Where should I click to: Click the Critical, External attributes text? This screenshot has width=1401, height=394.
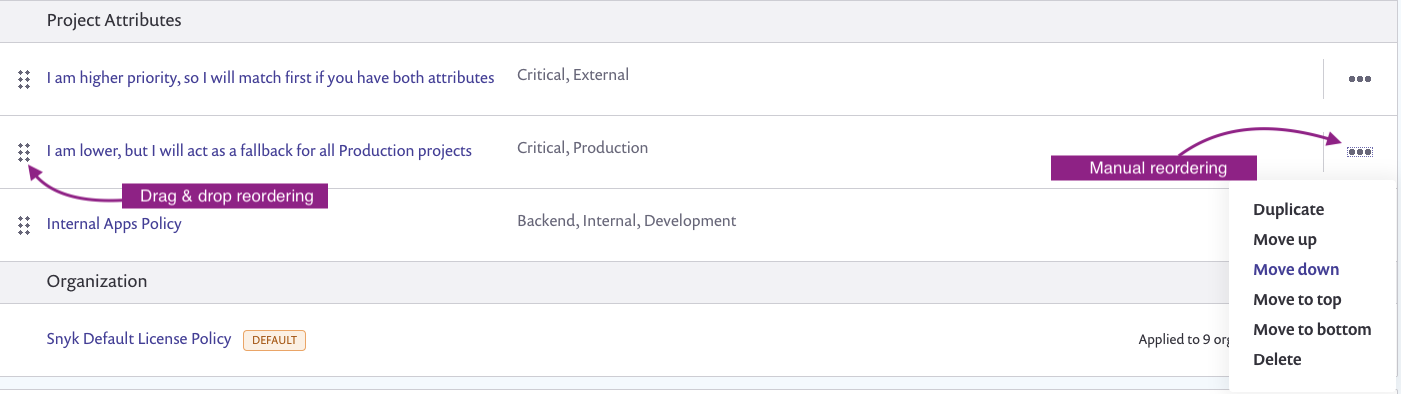click(573, 75)
